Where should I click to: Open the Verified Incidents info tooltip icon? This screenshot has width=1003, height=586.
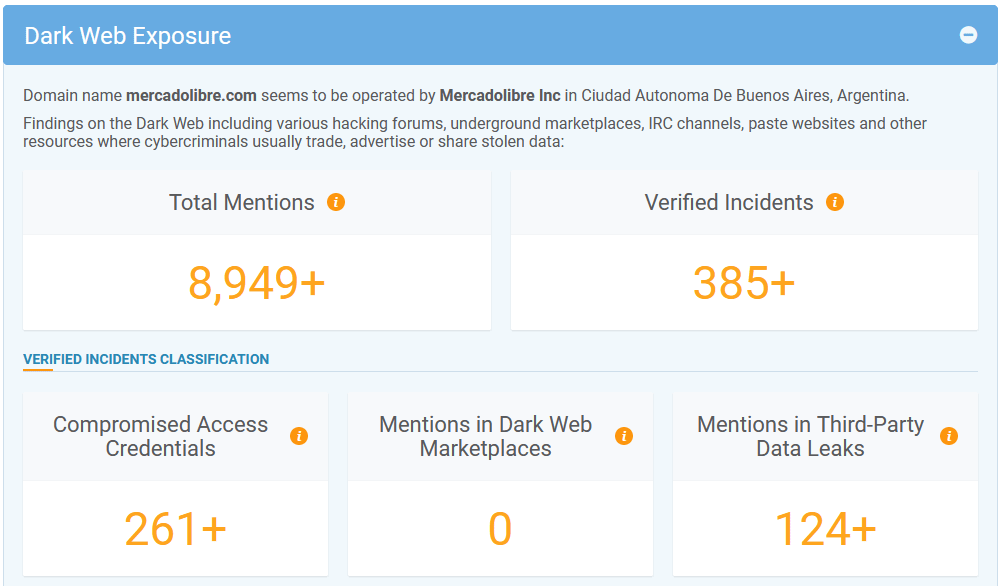click(x=835, y=202)
